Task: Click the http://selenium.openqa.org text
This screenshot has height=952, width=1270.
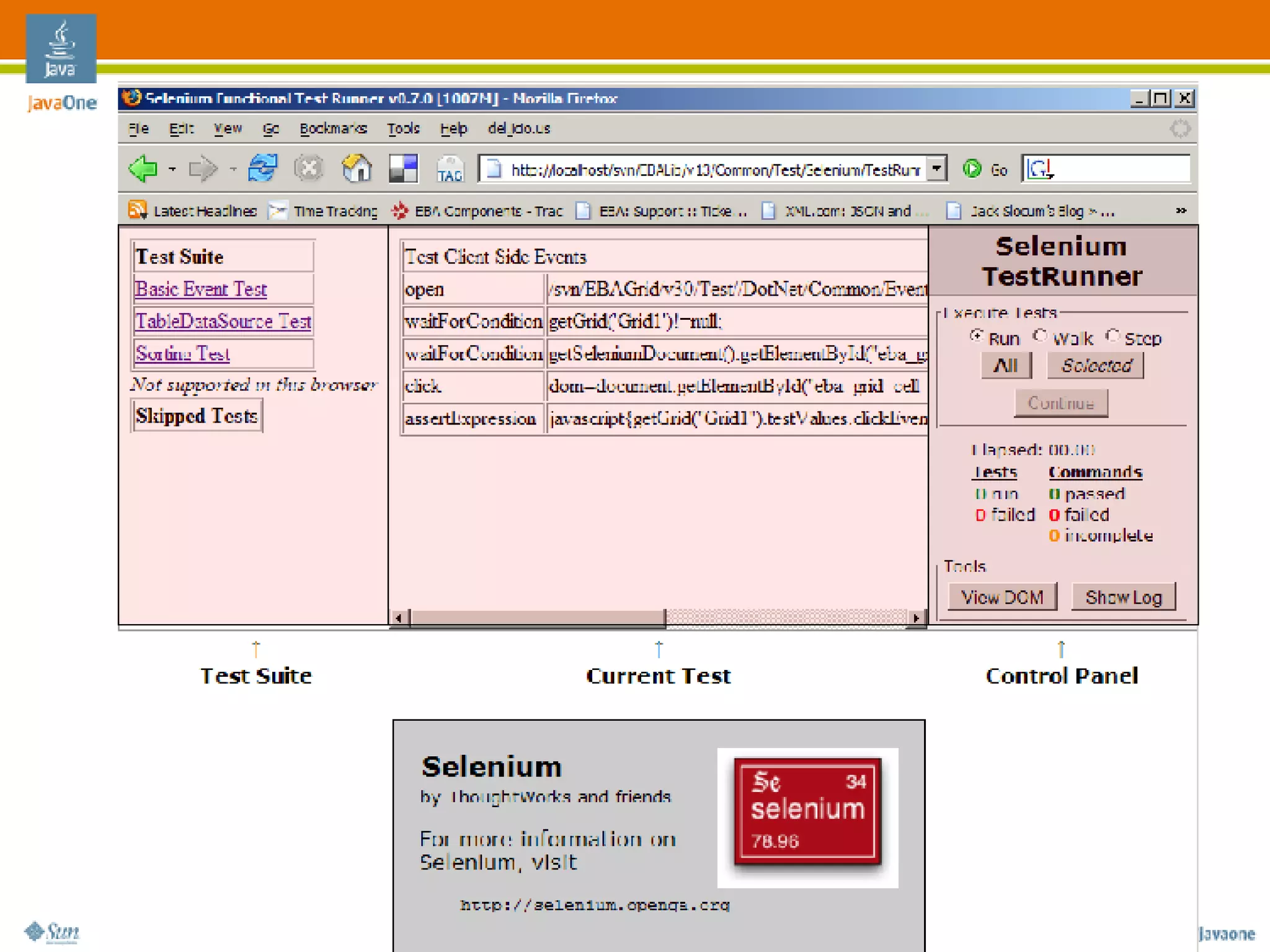Action: 595,905
